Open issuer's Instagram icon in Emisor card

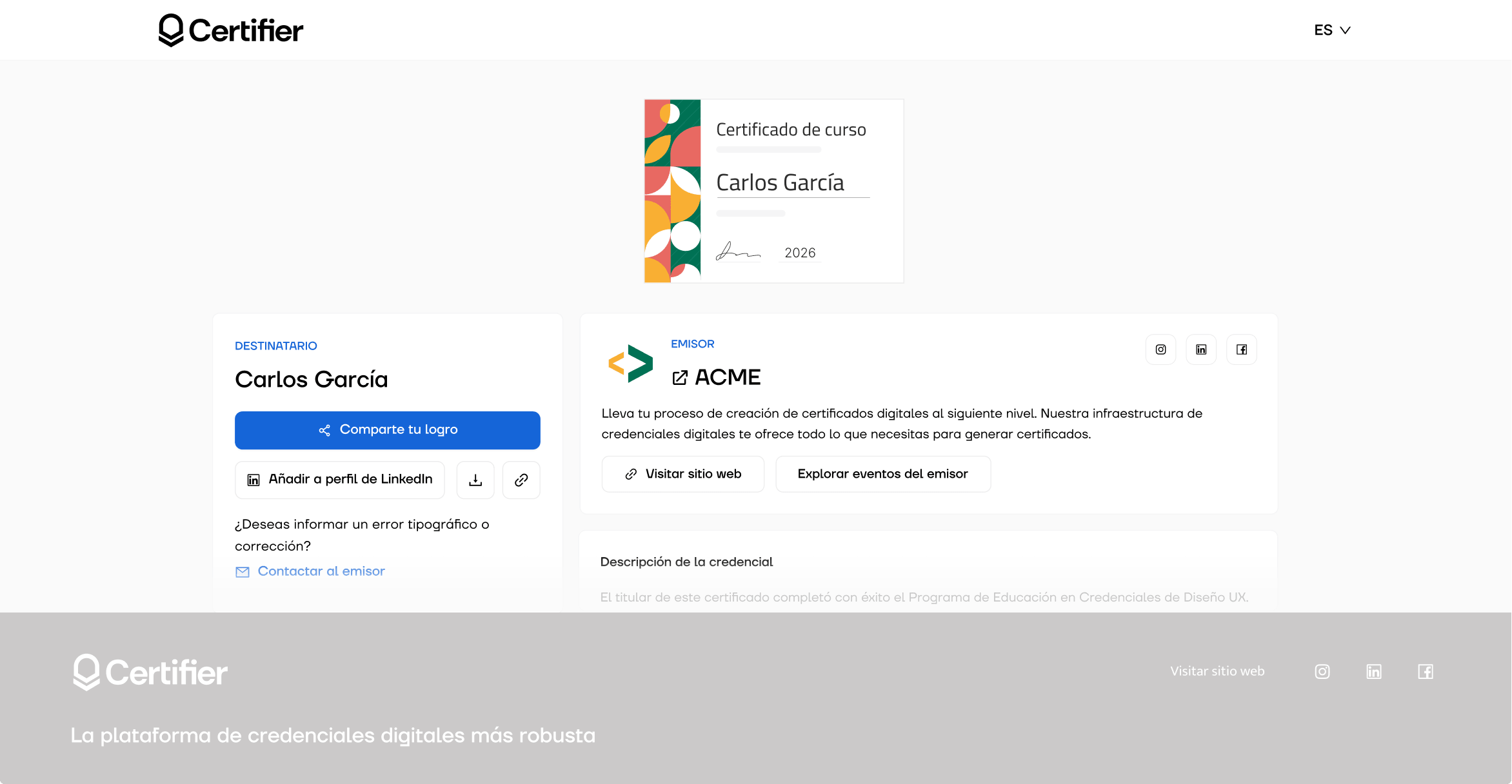pyautogui.click(x=1160, y=349)
